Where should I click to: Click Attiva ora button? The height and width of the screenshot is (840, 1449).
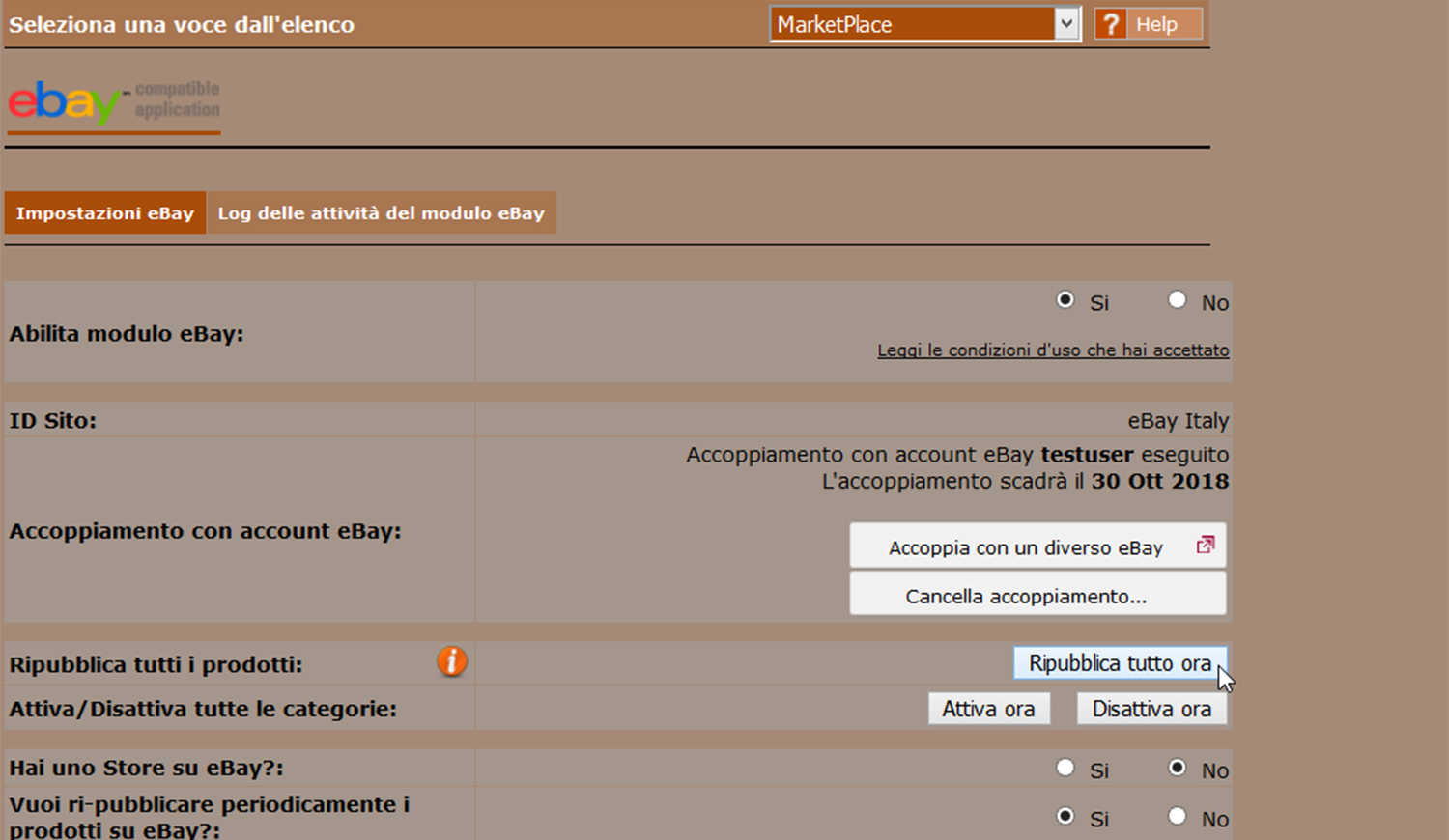tap(988, 709)
